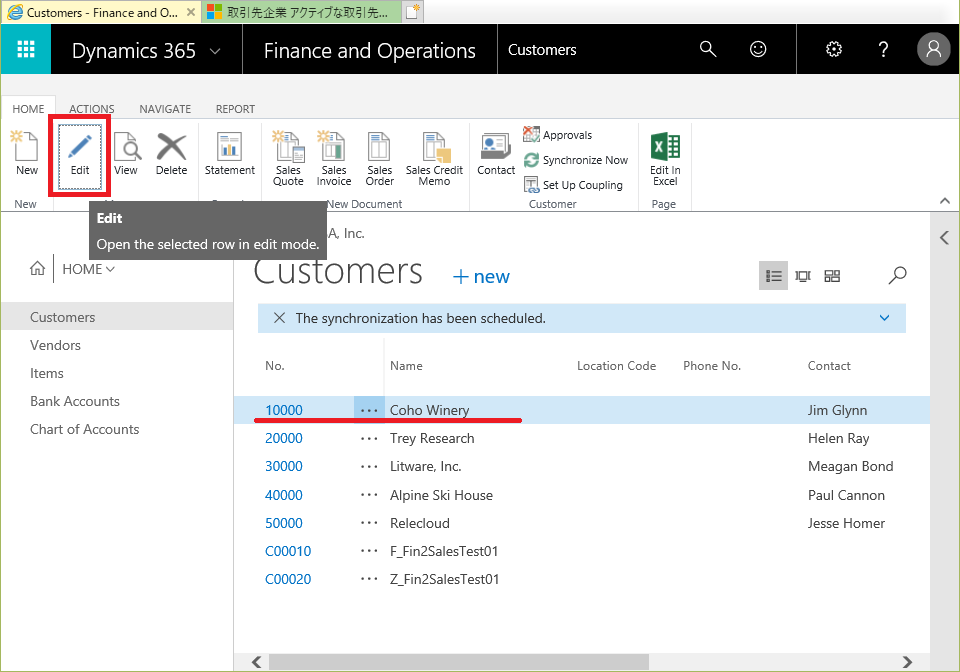The height and width of the screenshot is (672, 960).
Task: Open the Statement ribbon icon
Action: click(x=230, y=154)
